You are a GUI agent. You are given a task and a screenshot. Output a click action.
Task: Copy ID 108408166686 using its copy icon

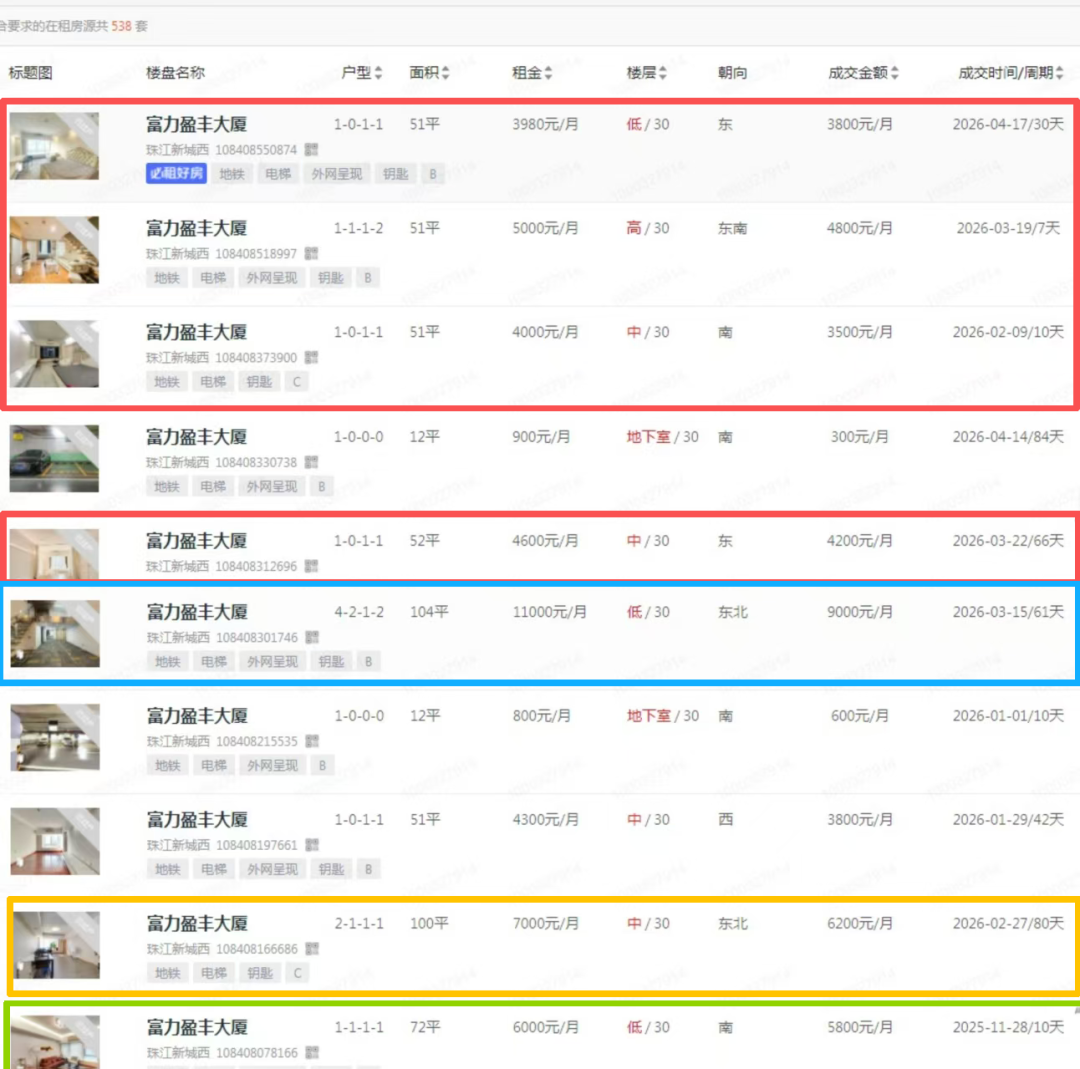(310, 948)
